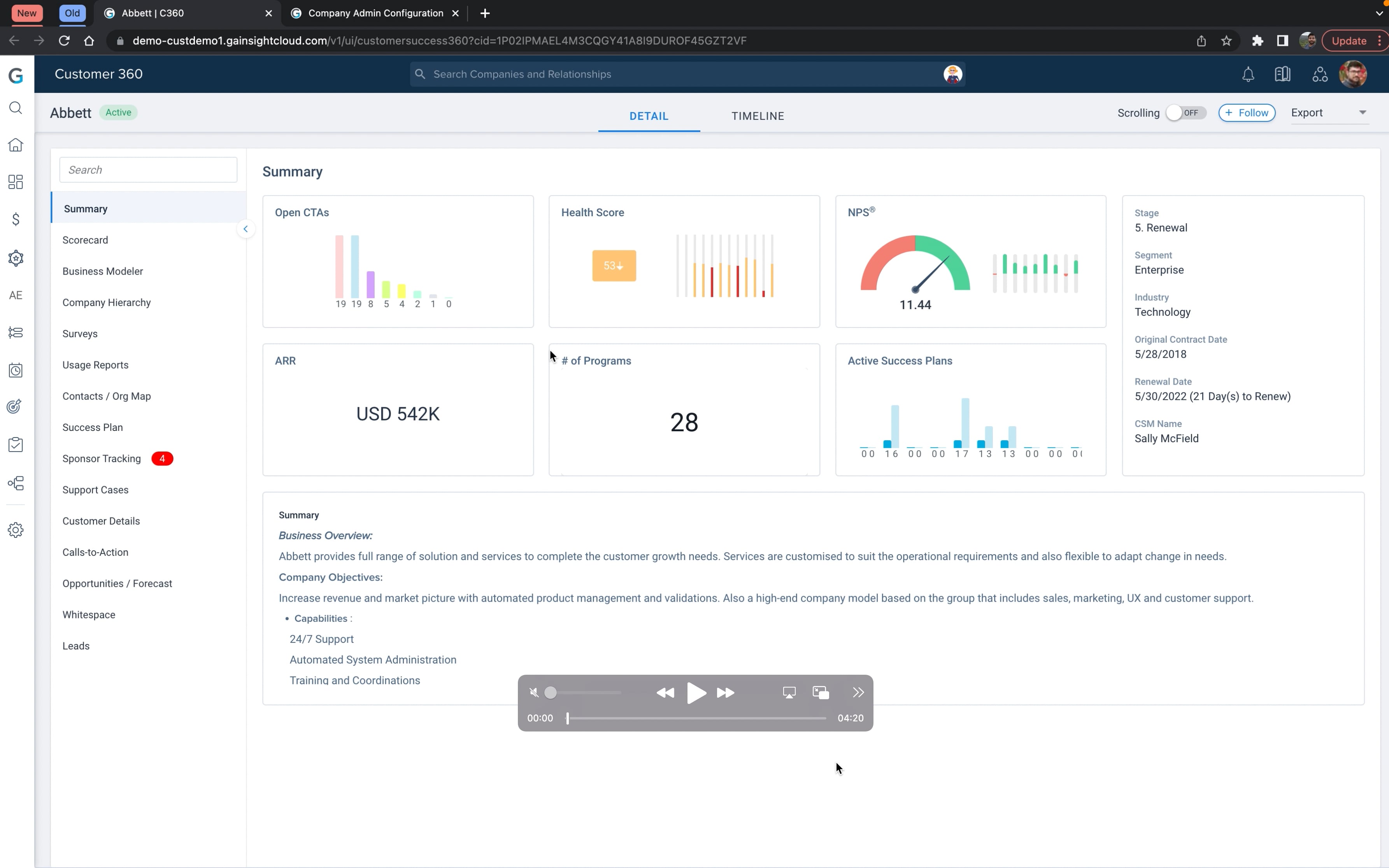The image size is (1389, 868).
Task: Collapse the left Summary panel via chevron
Action: 246,229
